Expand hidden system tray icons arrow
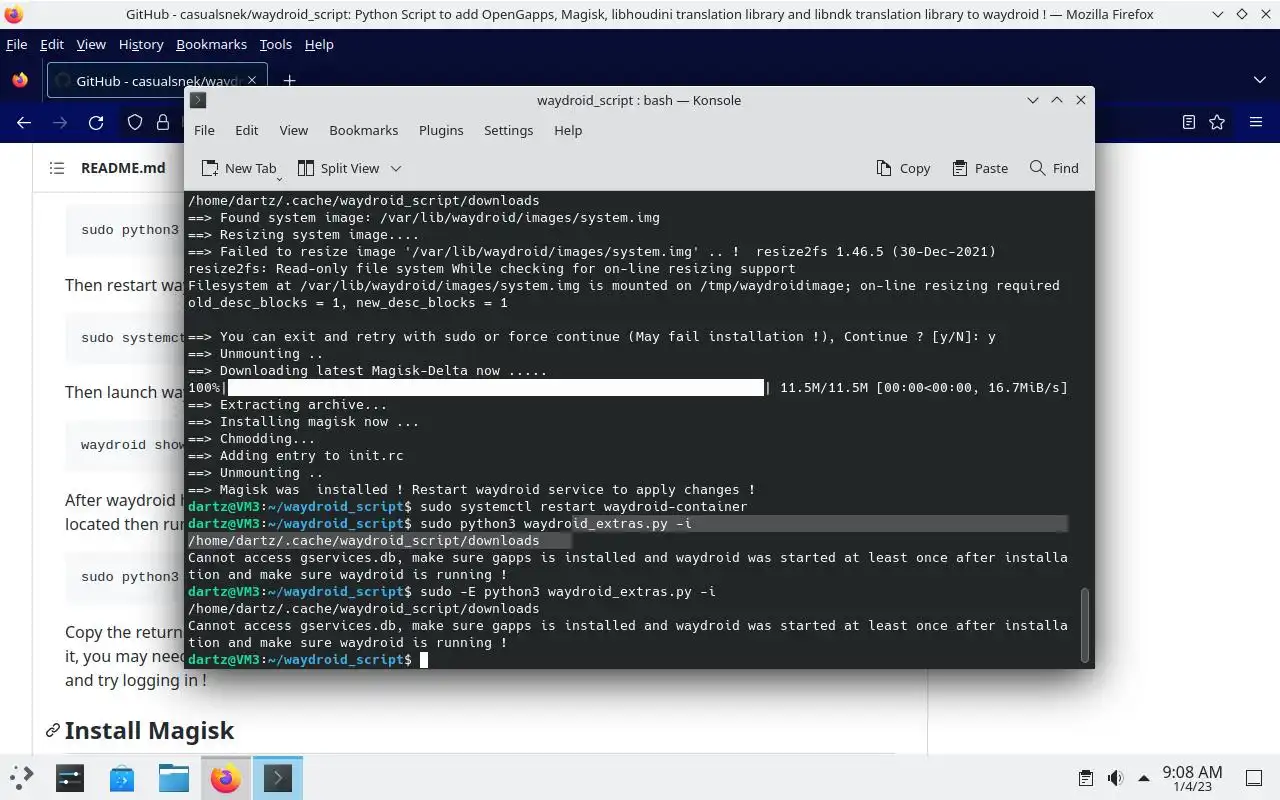Image resolution: width=1280 pixels, height=800 pixels. (x=1143, y=777)
